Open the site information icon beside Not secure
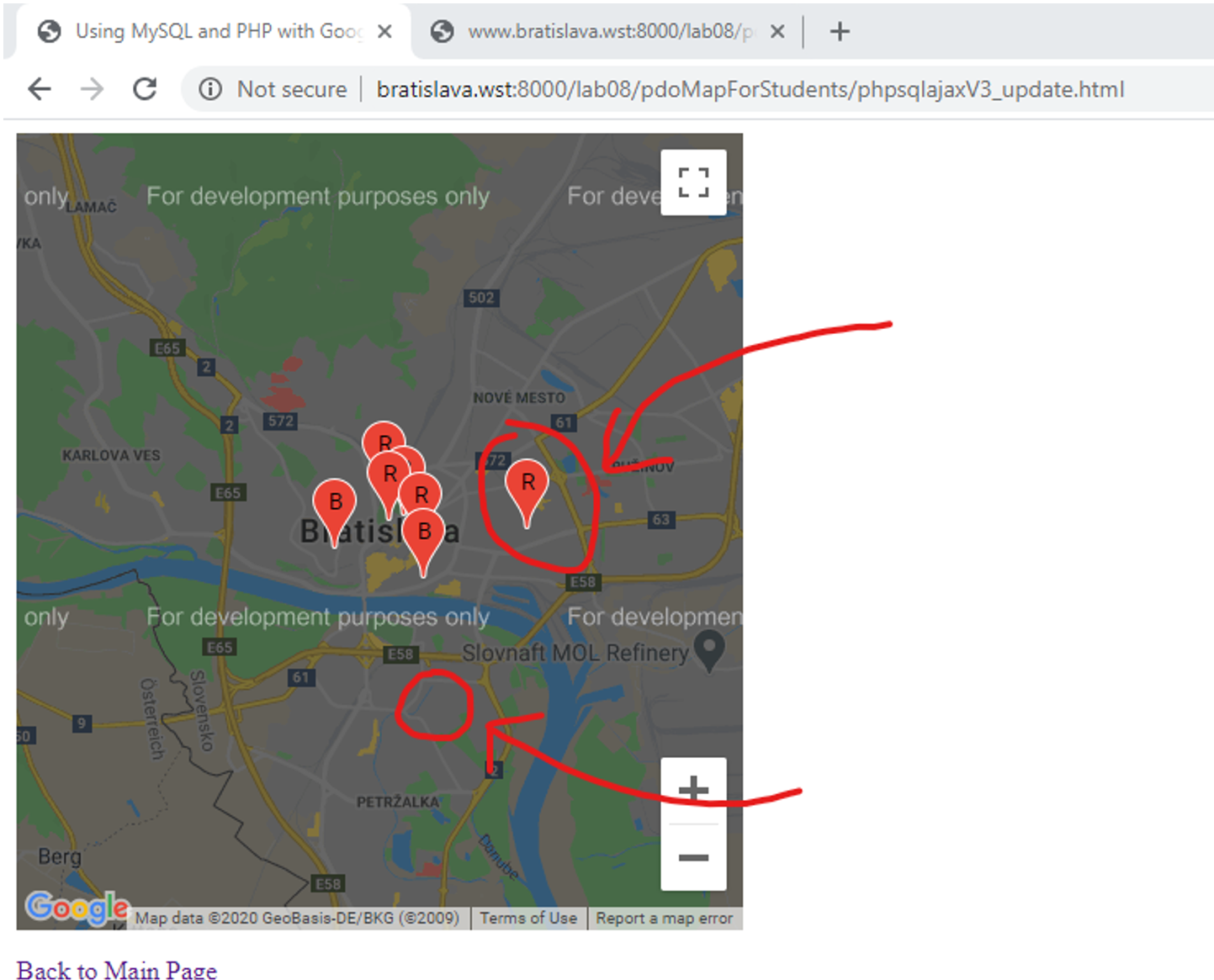Screen dimensions: 1214x980 pyautogui.click(x=210, y=89)
